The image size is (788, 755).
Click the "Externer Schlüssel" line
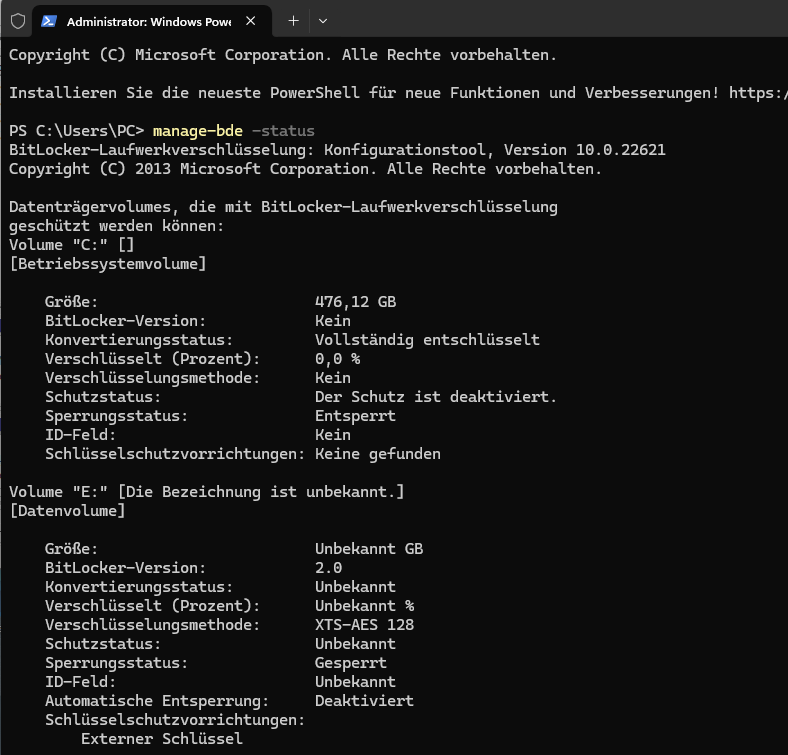click(162, 739)
